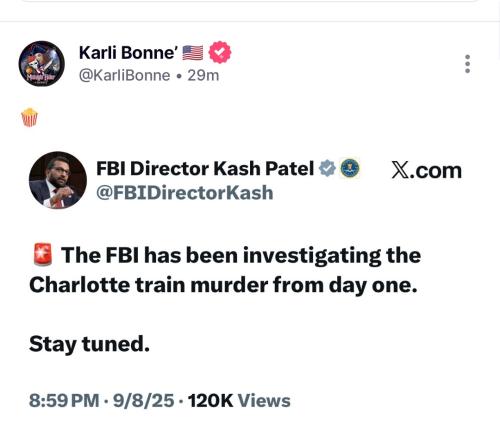Viewport: 500px width, 442px height.
Task: Click the FBI seal affiliation badge
Action: tap(350, 168)
